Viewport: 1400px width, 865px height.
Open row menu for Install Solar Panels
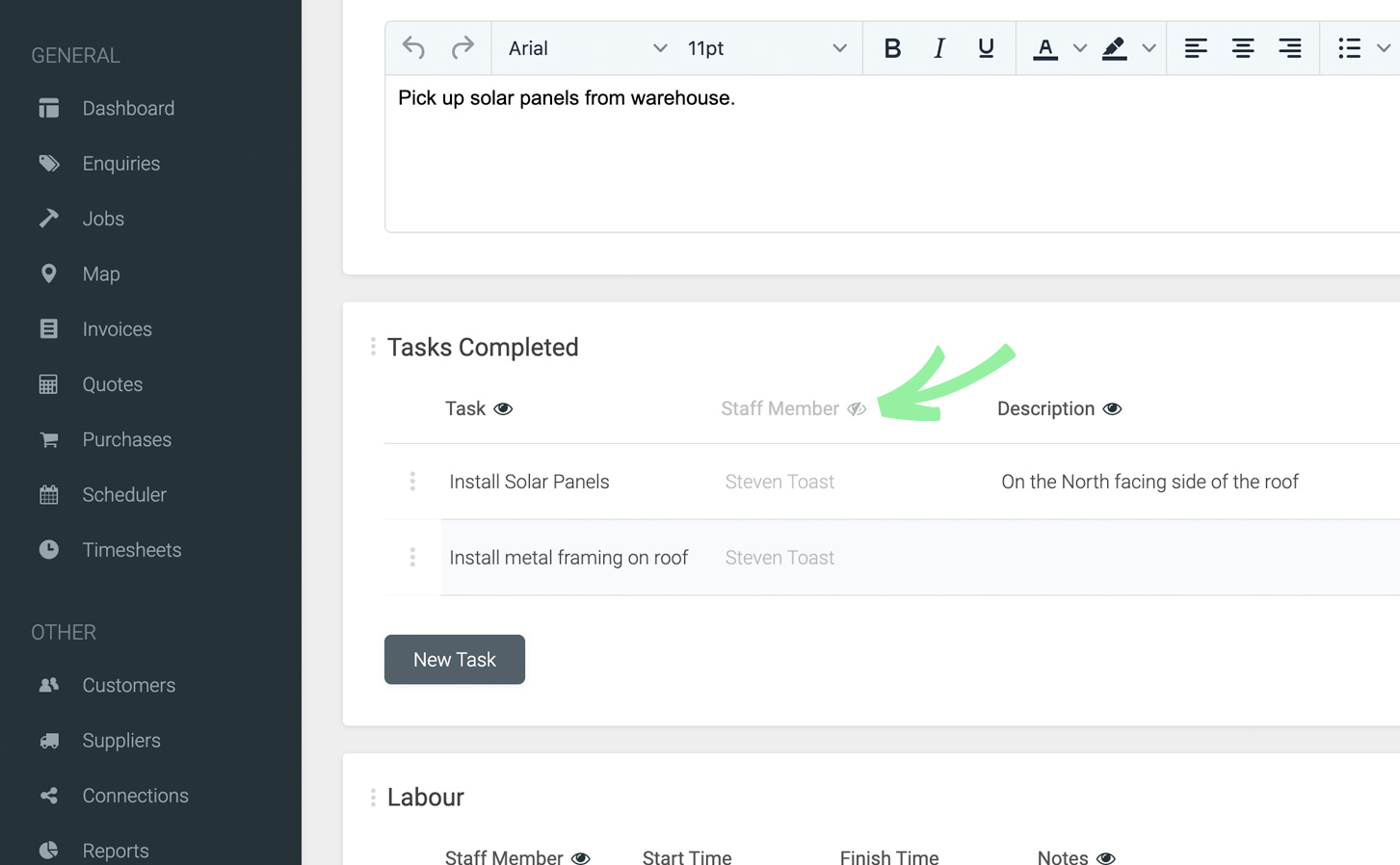coord(412,482)
